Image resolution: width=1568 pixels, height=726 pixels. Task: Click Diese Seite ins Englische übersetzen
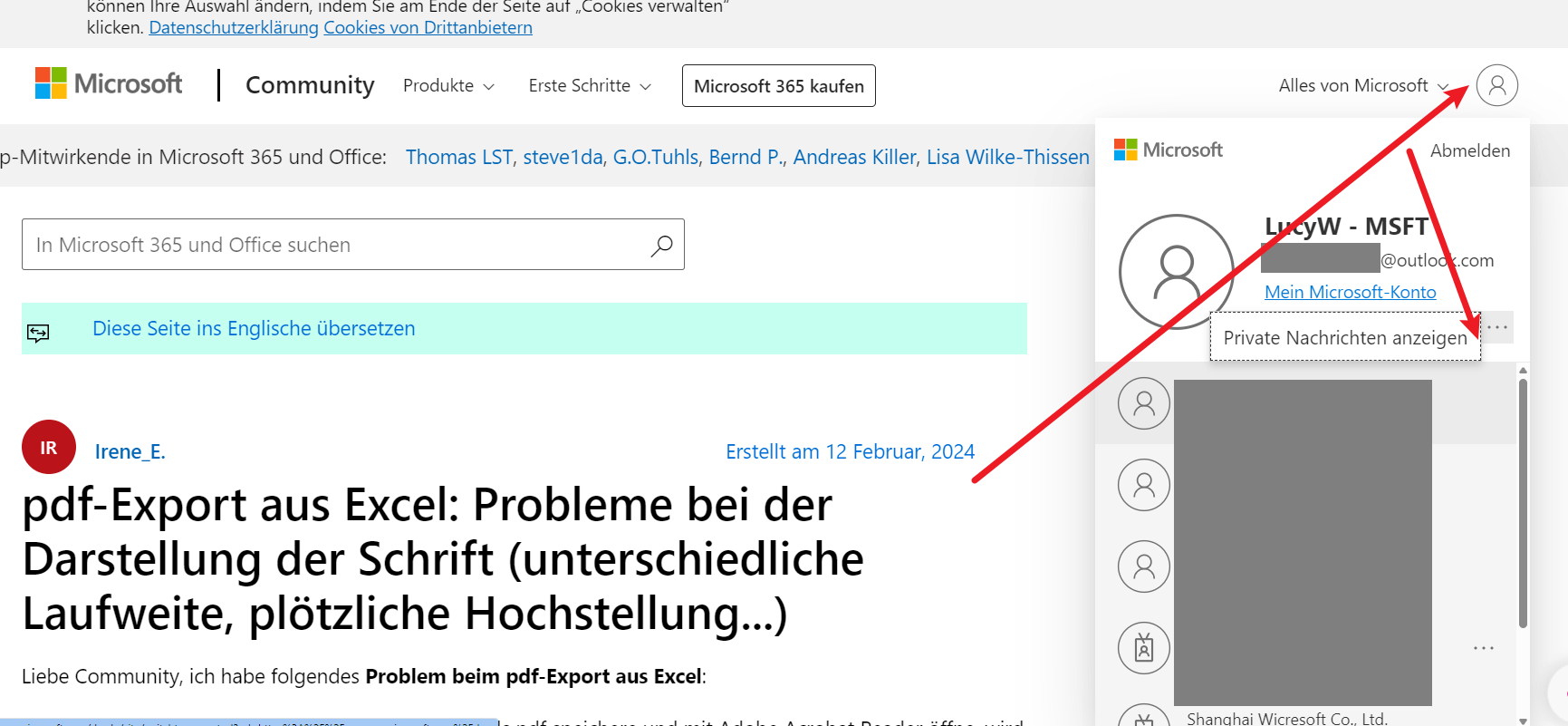[x=254, y=328]
